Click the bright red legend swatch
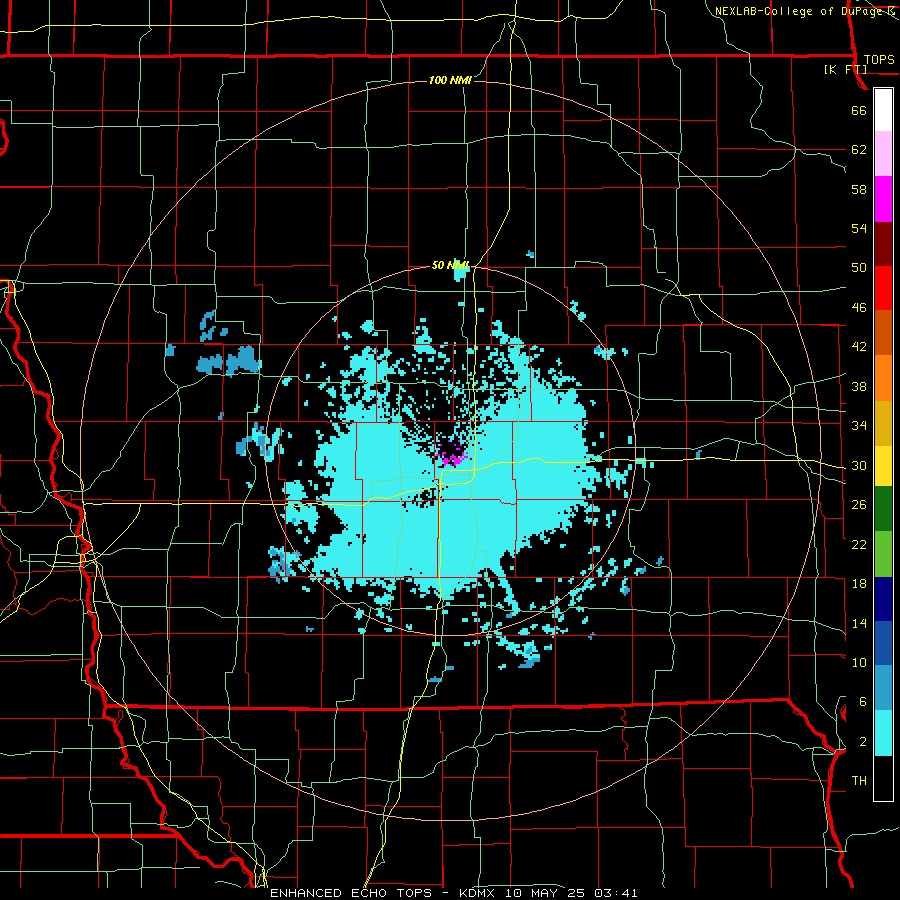The width and height of the screenshot is (900, 900). (x=883, y=288)
